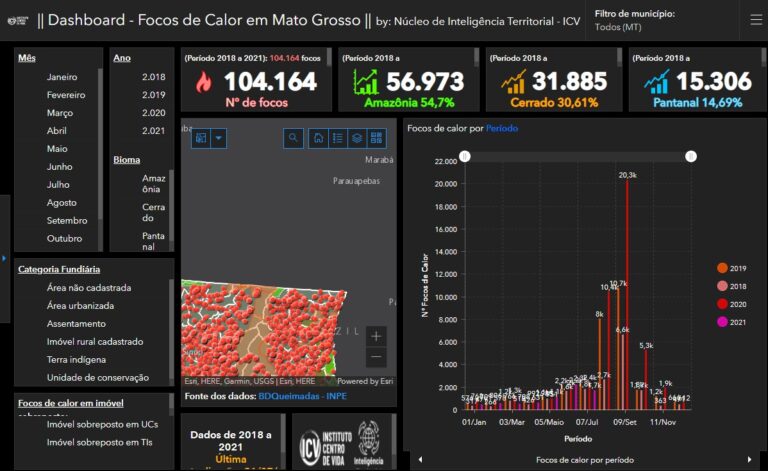Viewport: 768px width, 471px height.
Task: Toggle 2021 series in chart legend
Action: point(722,321)
